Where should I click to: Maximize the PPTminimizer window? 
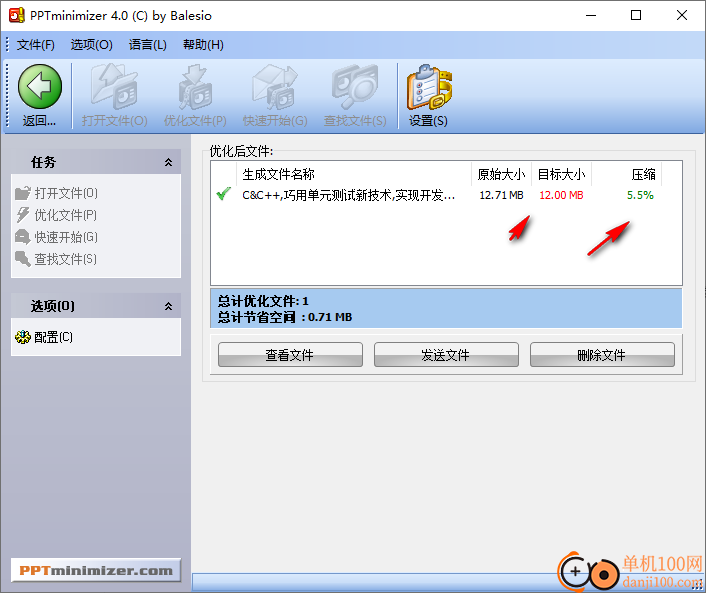coord(636,15)
